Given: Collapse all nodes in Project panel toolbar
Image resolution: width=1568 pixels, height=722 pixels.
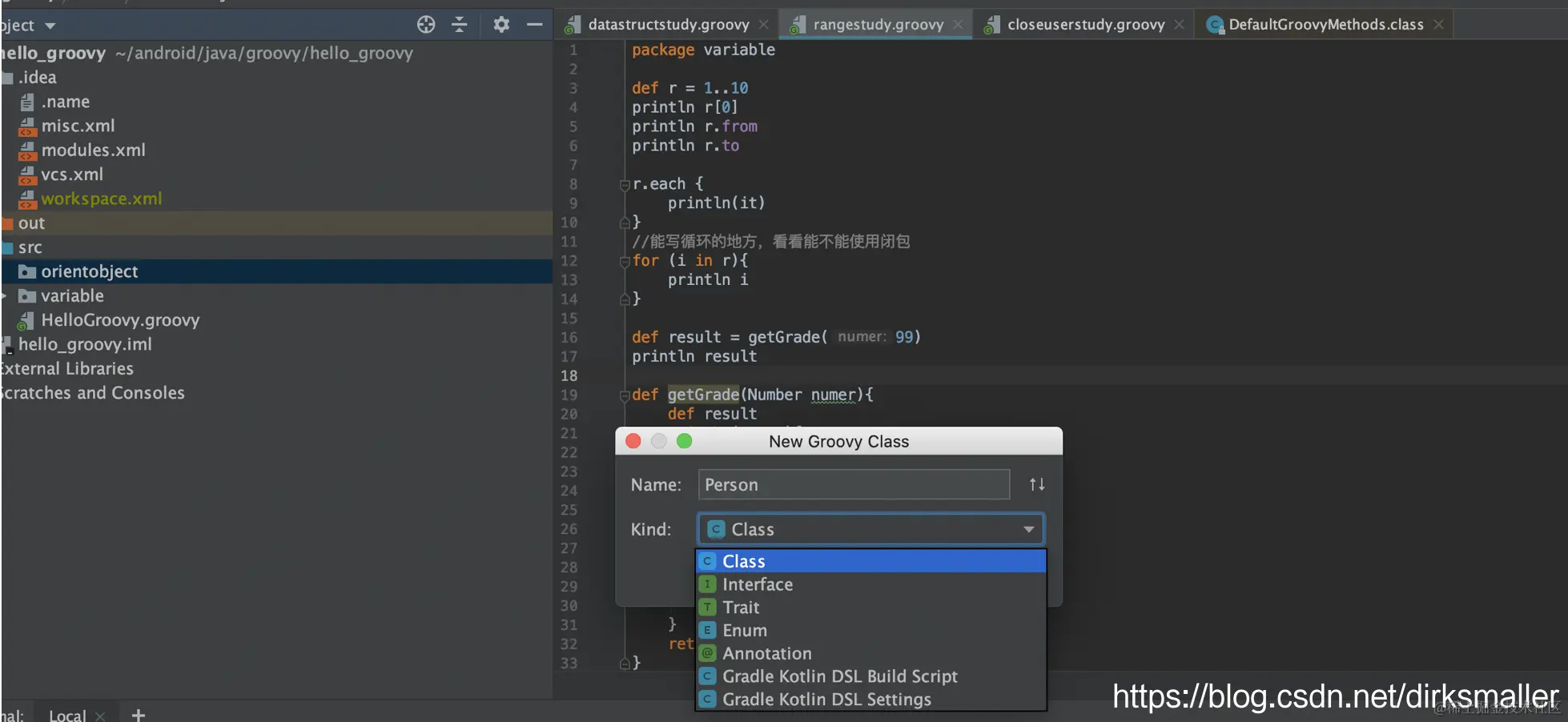Looking at the screenshot, I should pyautogui.click(x=460, y=25).
